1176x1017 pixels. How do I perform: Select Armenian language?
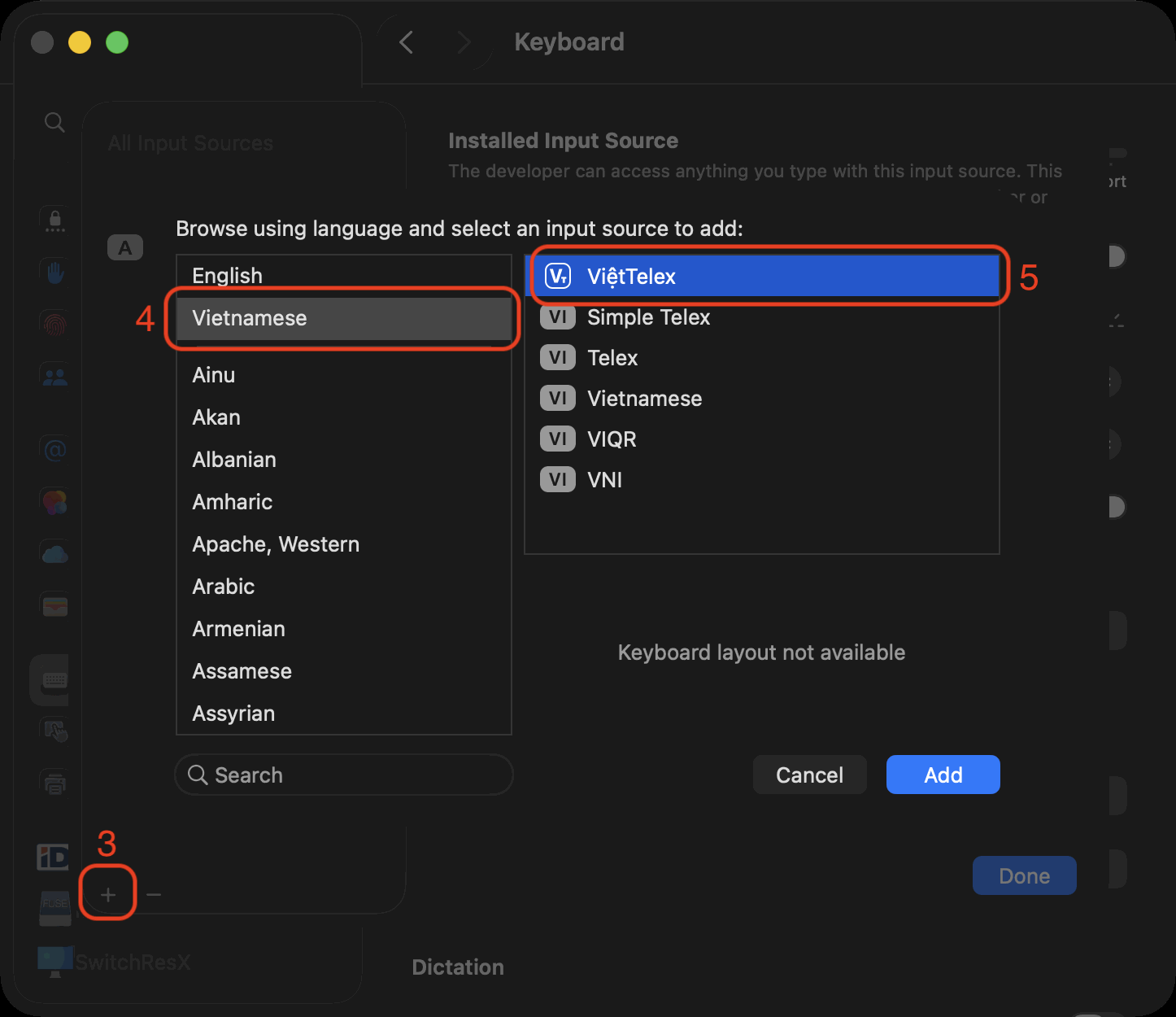coord(344,629)
